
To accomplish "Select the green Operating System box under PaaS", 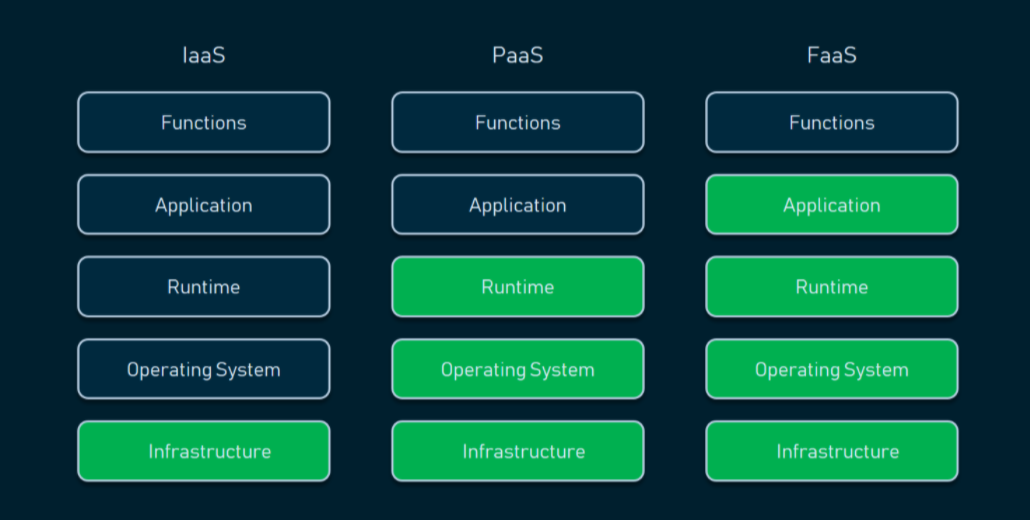I will (518, 369).
